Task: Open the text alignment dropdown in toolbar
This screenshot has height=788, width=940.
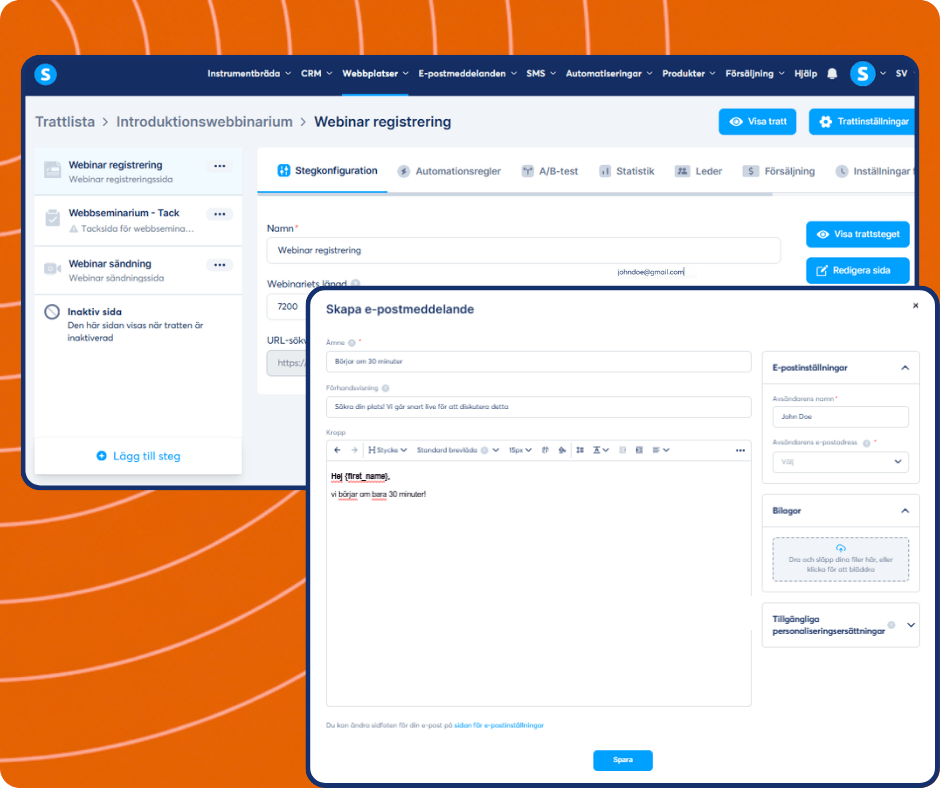Action: pyautogui.click(x=661, y=450)
